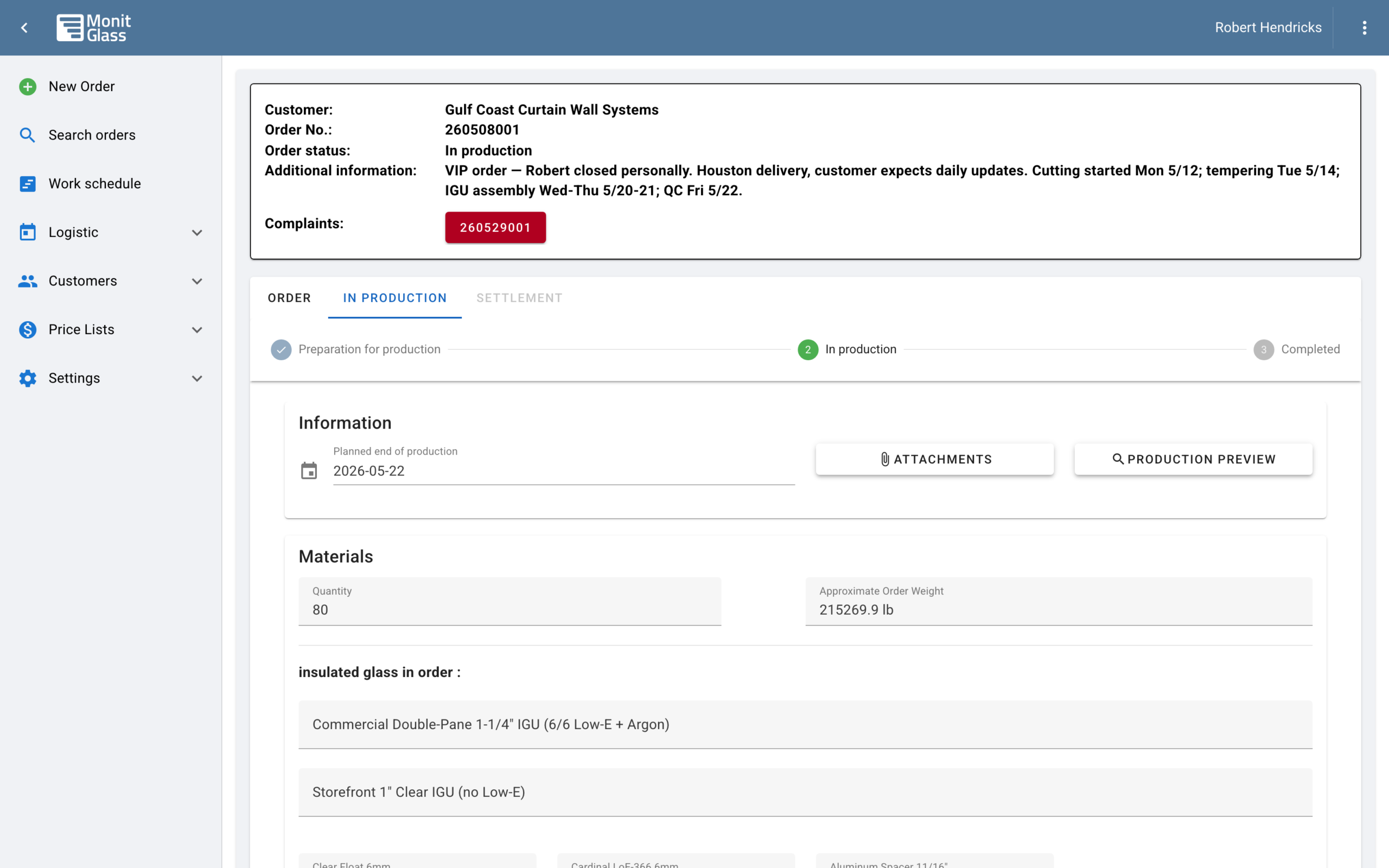Click the Preparation for production checkmark step

[281, 349]
